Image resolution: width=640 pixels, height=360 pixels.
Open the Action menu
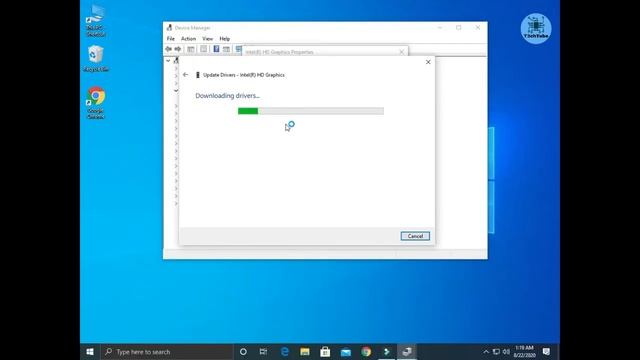tap(188, 39)
